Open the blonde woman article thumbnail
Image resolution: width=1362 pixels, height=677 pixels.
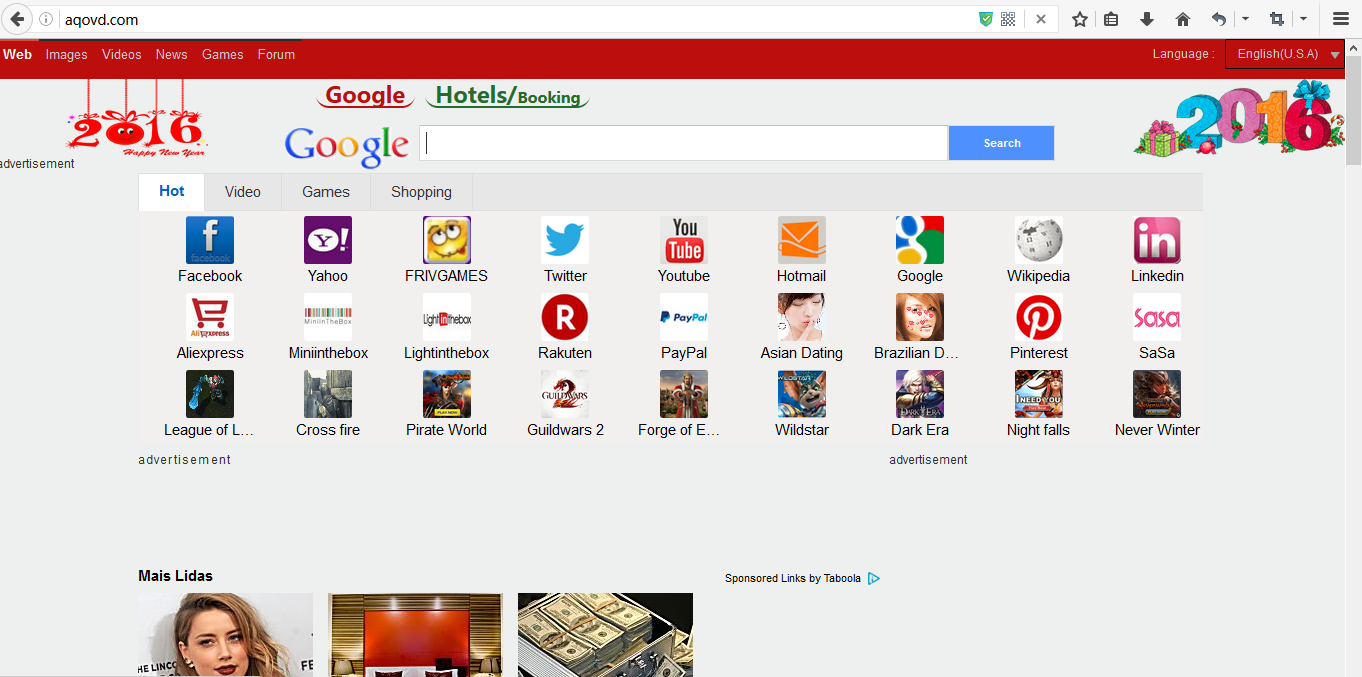click(225, 635)
